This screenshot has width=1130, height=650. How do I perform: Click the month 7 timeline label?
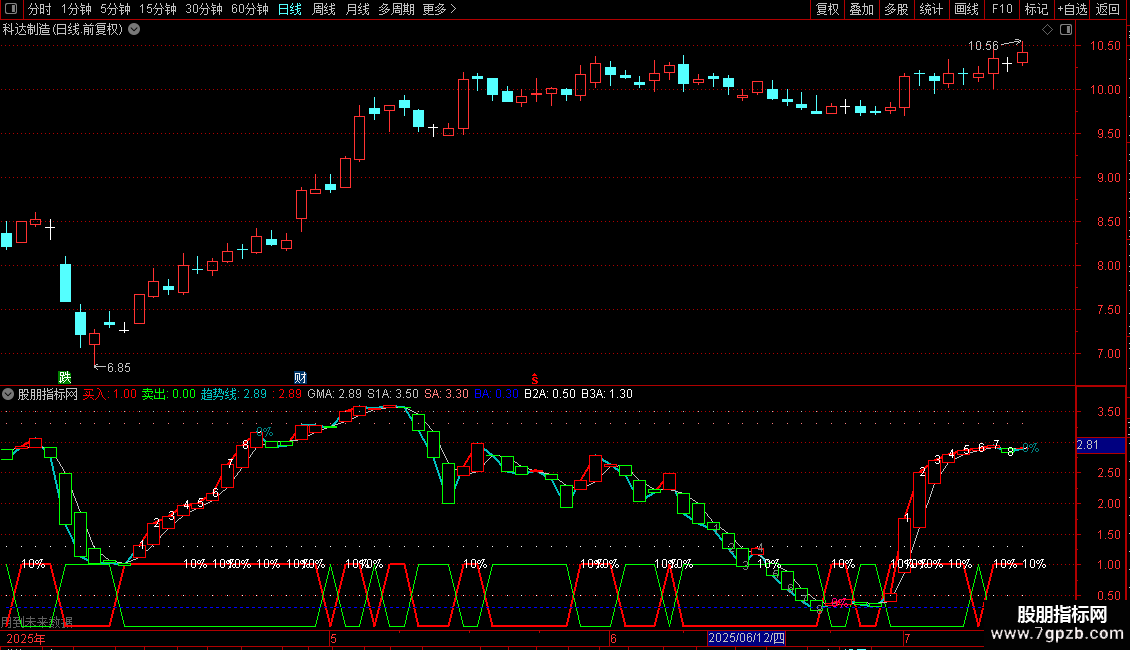[x=907, y=638]
